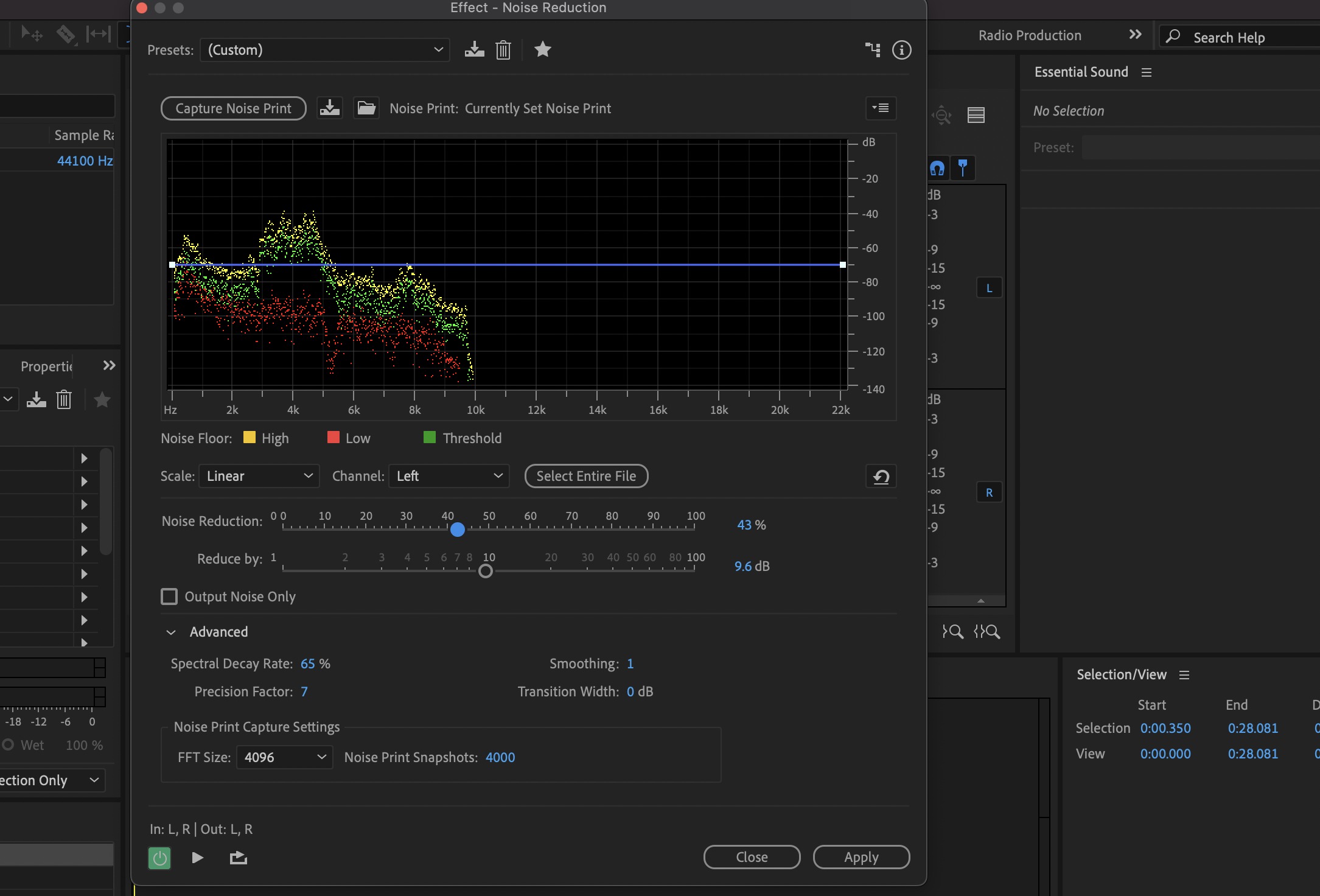
Task: Open the Channel dropdown set to Left
Action: point(449,476)
